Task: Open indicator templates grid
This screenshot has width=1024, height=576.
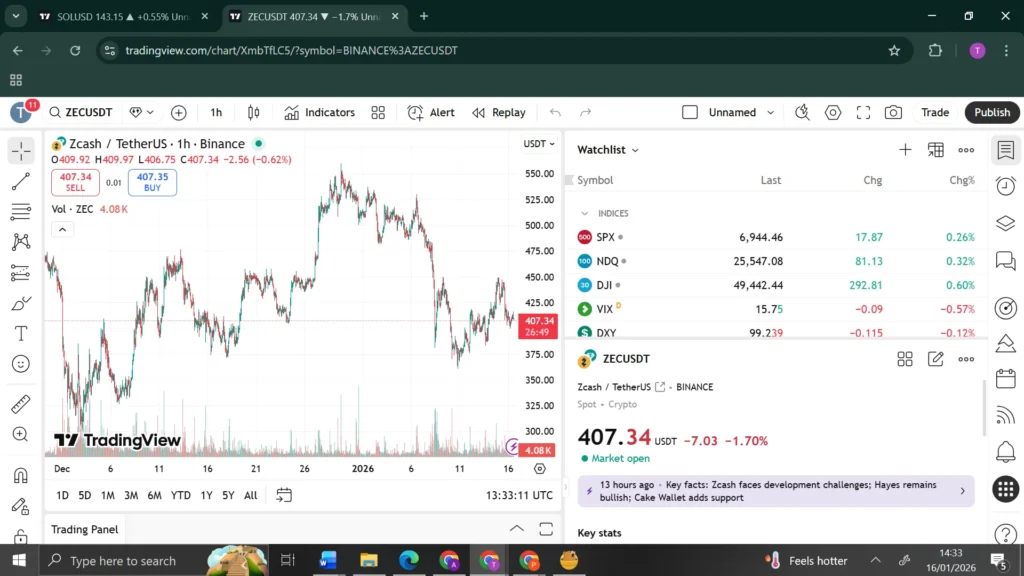Action: pos(378,112)
